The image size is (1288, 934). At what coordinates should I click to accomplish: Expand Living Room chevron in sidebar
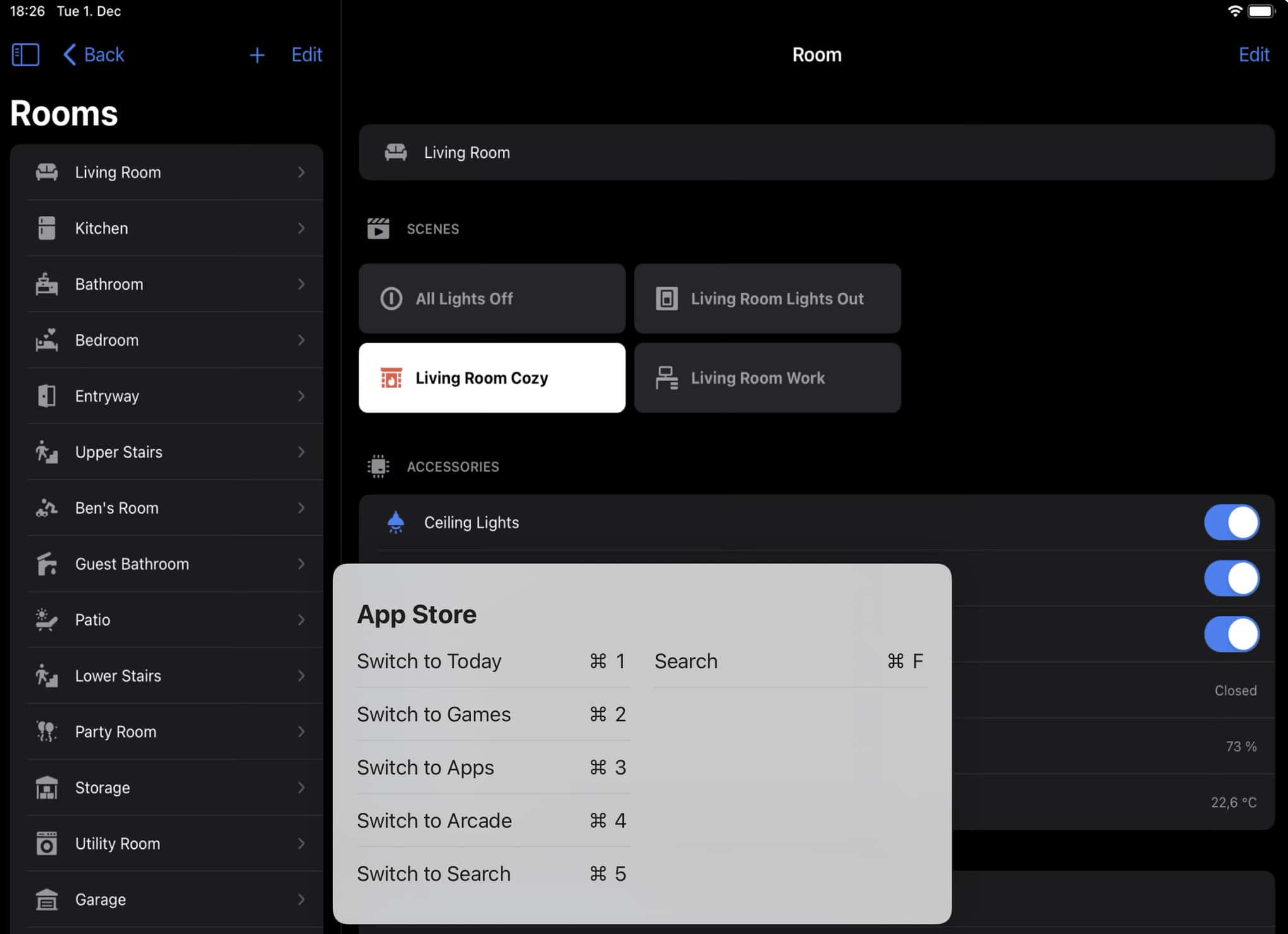[302, 172]
